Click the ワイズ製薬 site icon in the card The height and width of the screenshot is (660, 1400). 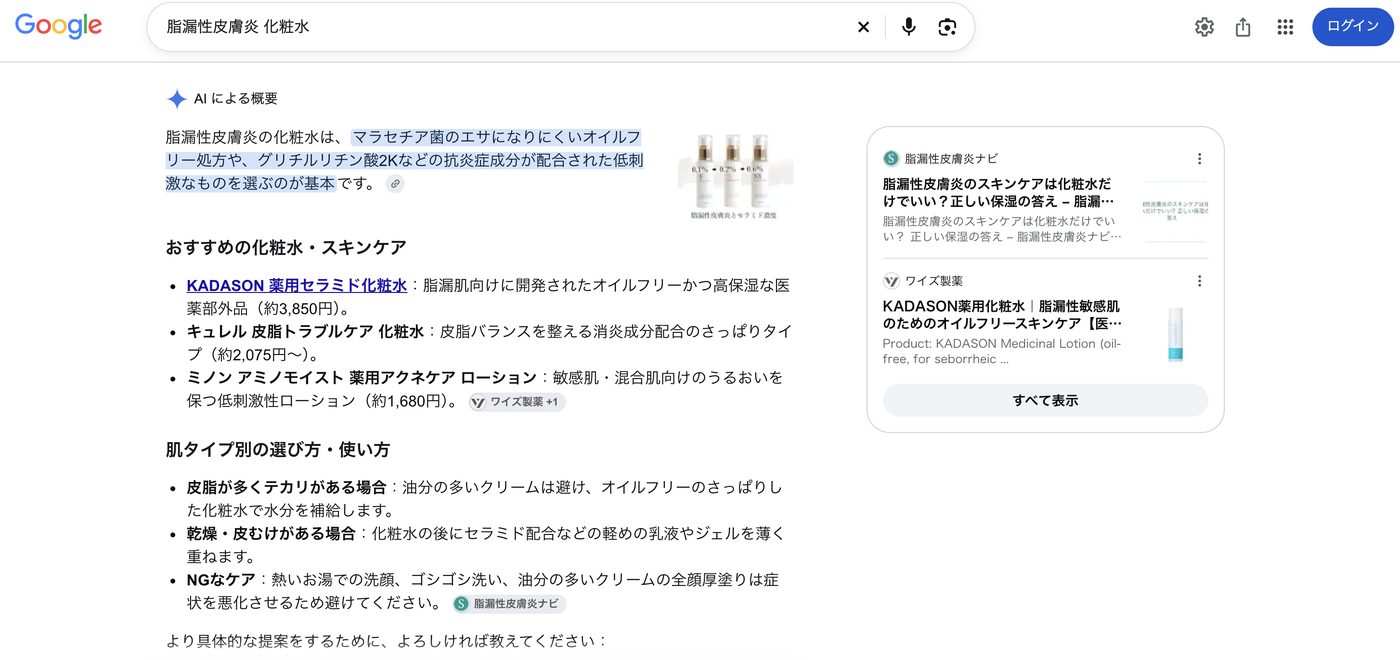pos(891,281)
